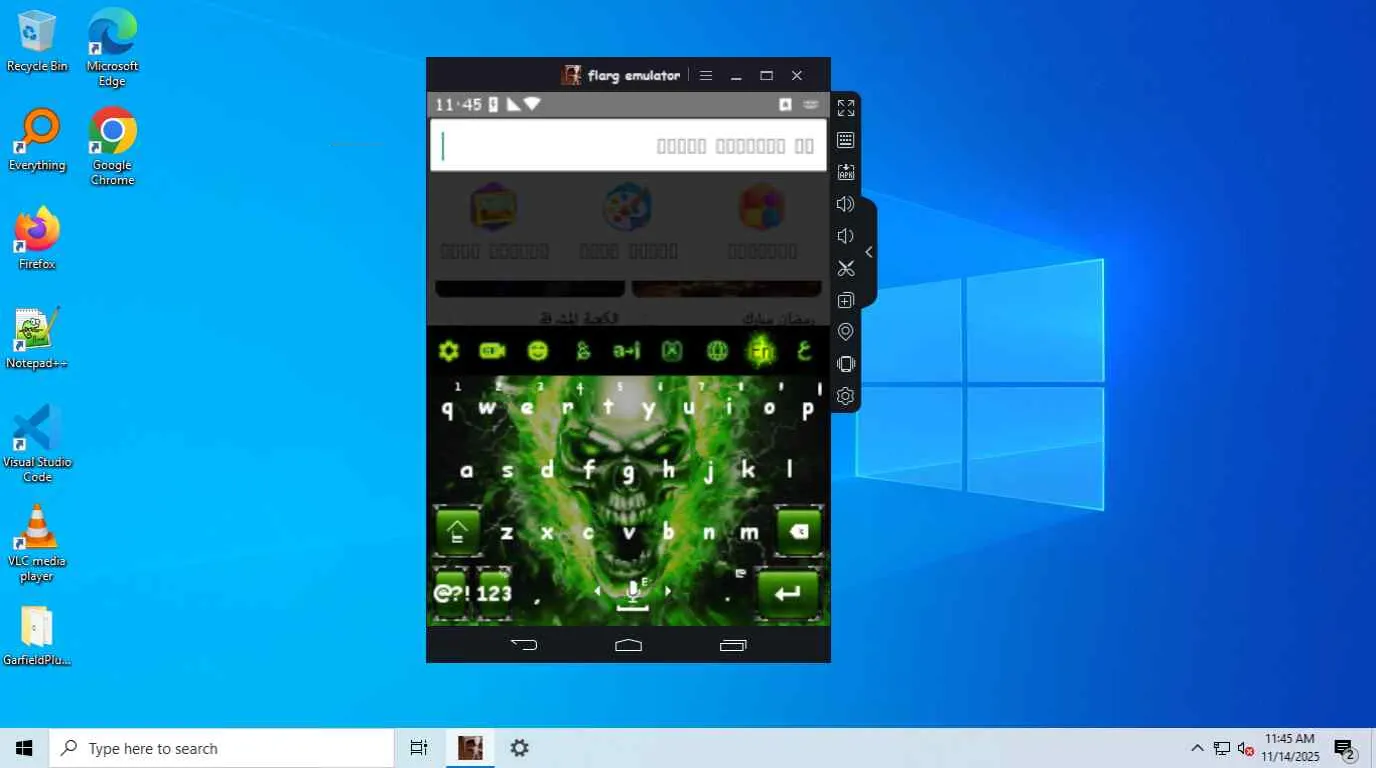Open emulator settings gear in sidebar
1376x768 pixels.
[x=846, y=396]
